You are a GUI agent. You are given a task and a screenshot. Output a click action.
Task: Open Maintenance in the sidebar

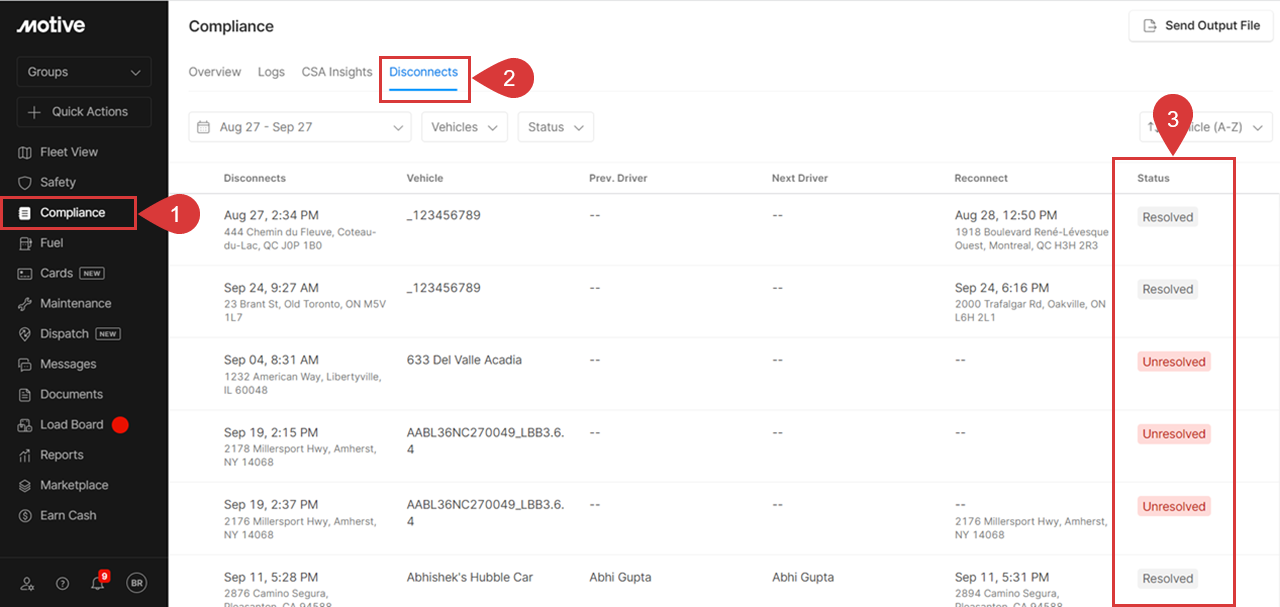coord(76,303)
